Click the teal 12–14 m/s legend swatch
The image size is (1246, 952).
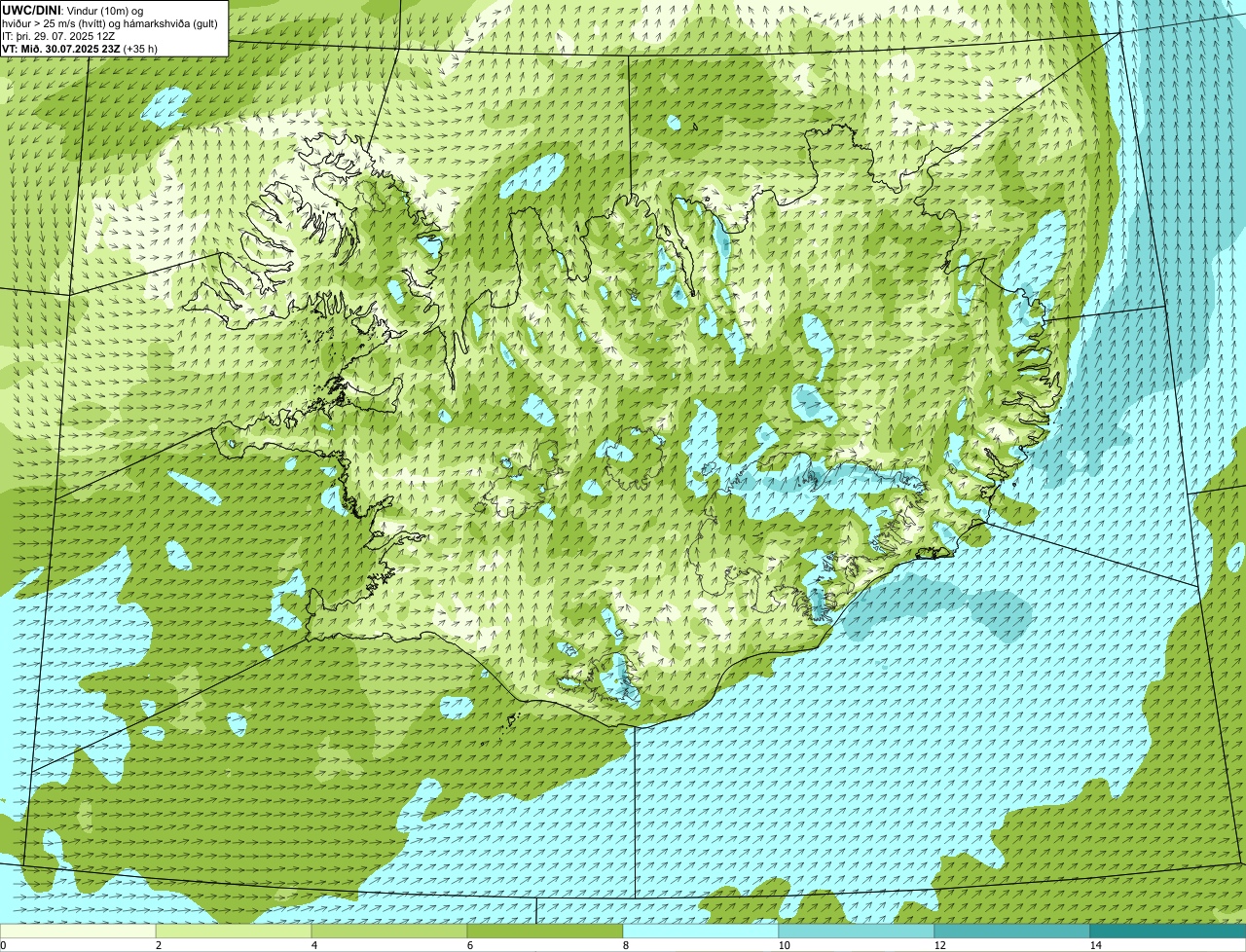(x=1012, y=931)
